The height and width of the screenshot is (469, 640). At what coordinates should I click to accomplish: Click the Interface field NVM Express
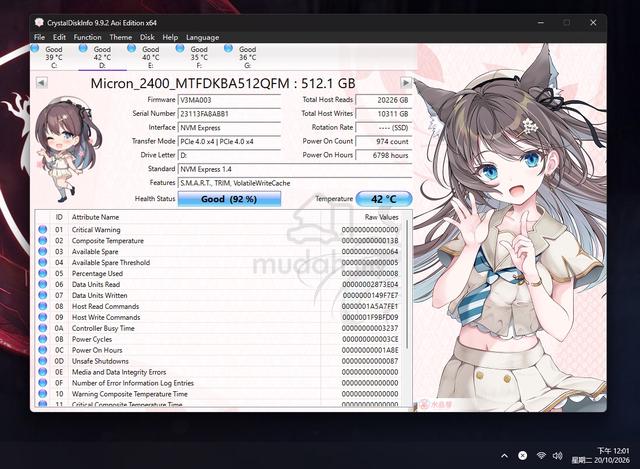[x=229, y=128]
